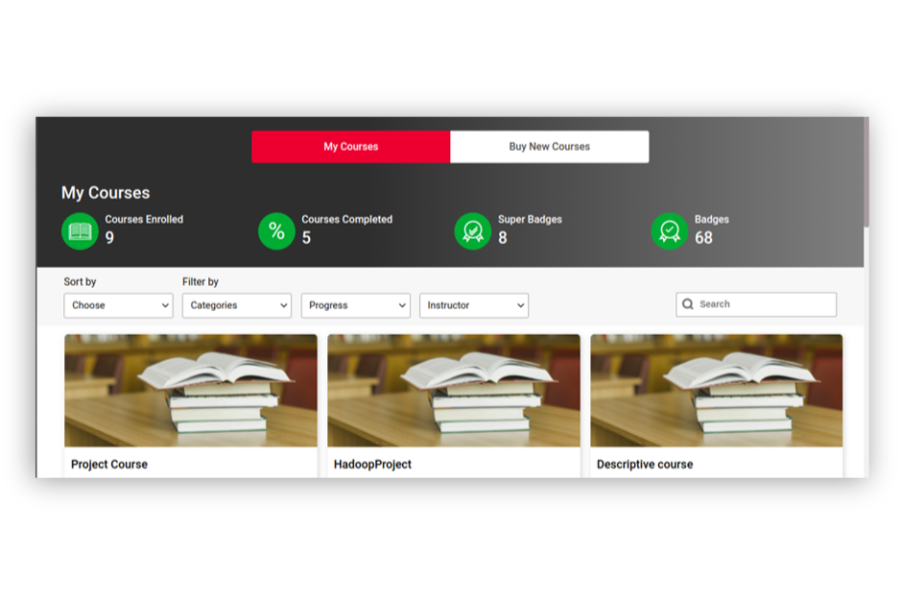This screenshot has height=600, width=900.
Task: Open the Project Course thumbnail
Action: coord(191,390)
